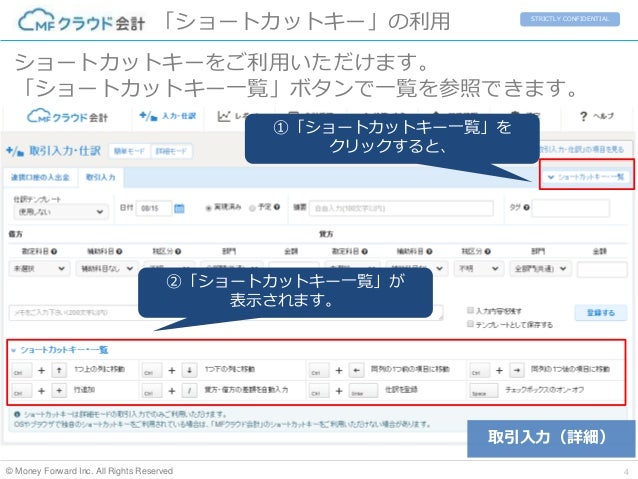Click the credit 金額 amount field
Image resolution: width=638 pixels, height=479 pixels.
click(602, 269)
